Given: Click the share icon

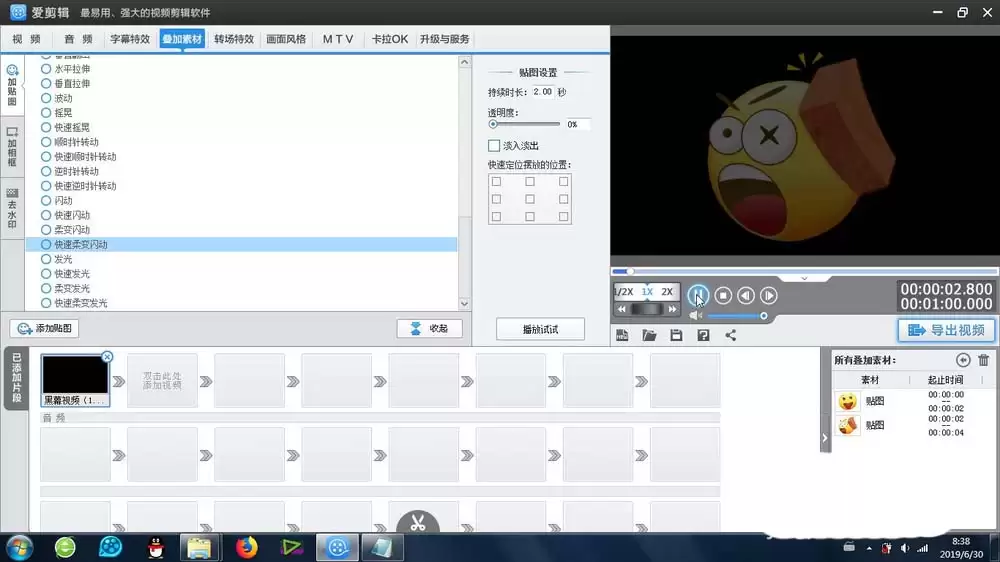Looking at the screenshot, I should point(731,335).
